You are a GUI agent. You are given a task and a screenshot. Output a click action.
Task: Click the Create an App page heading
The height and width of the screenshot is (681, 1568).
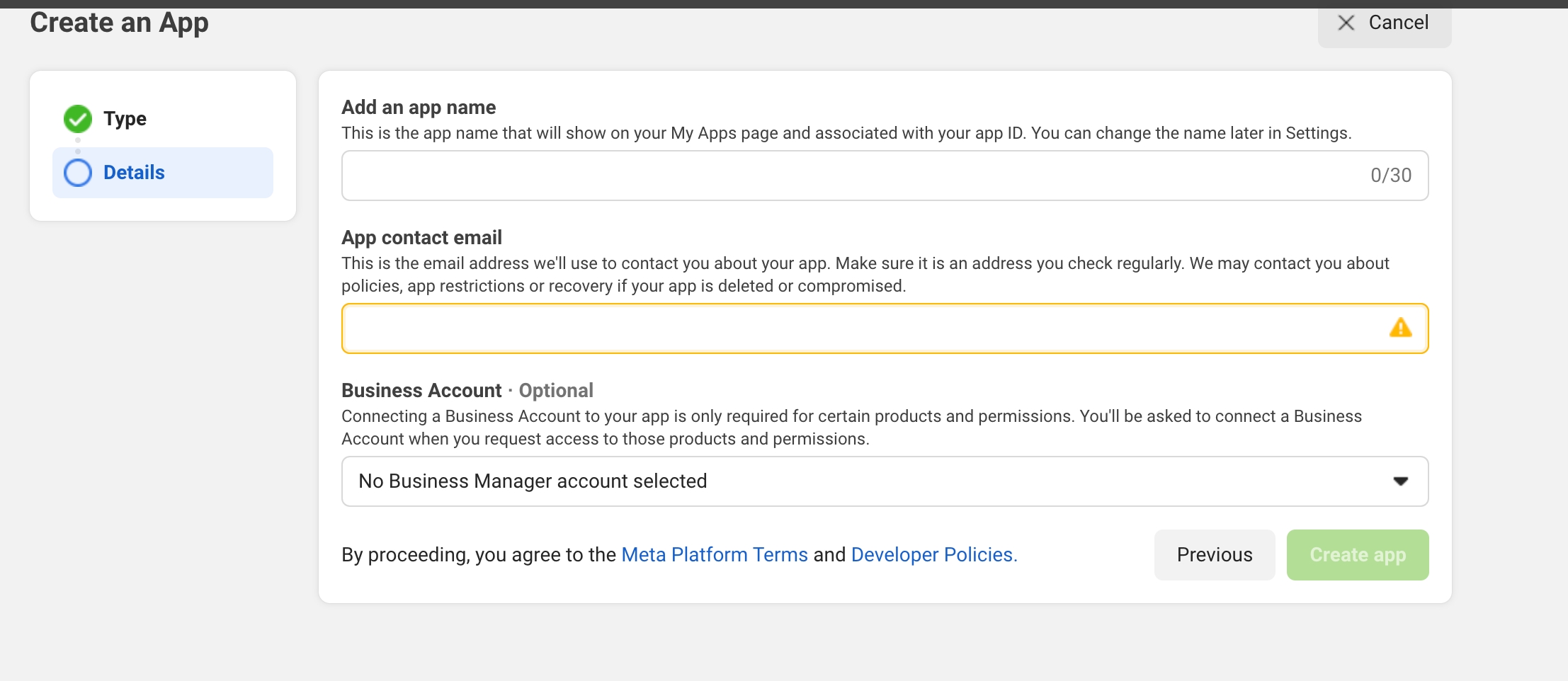pos(119,23)
